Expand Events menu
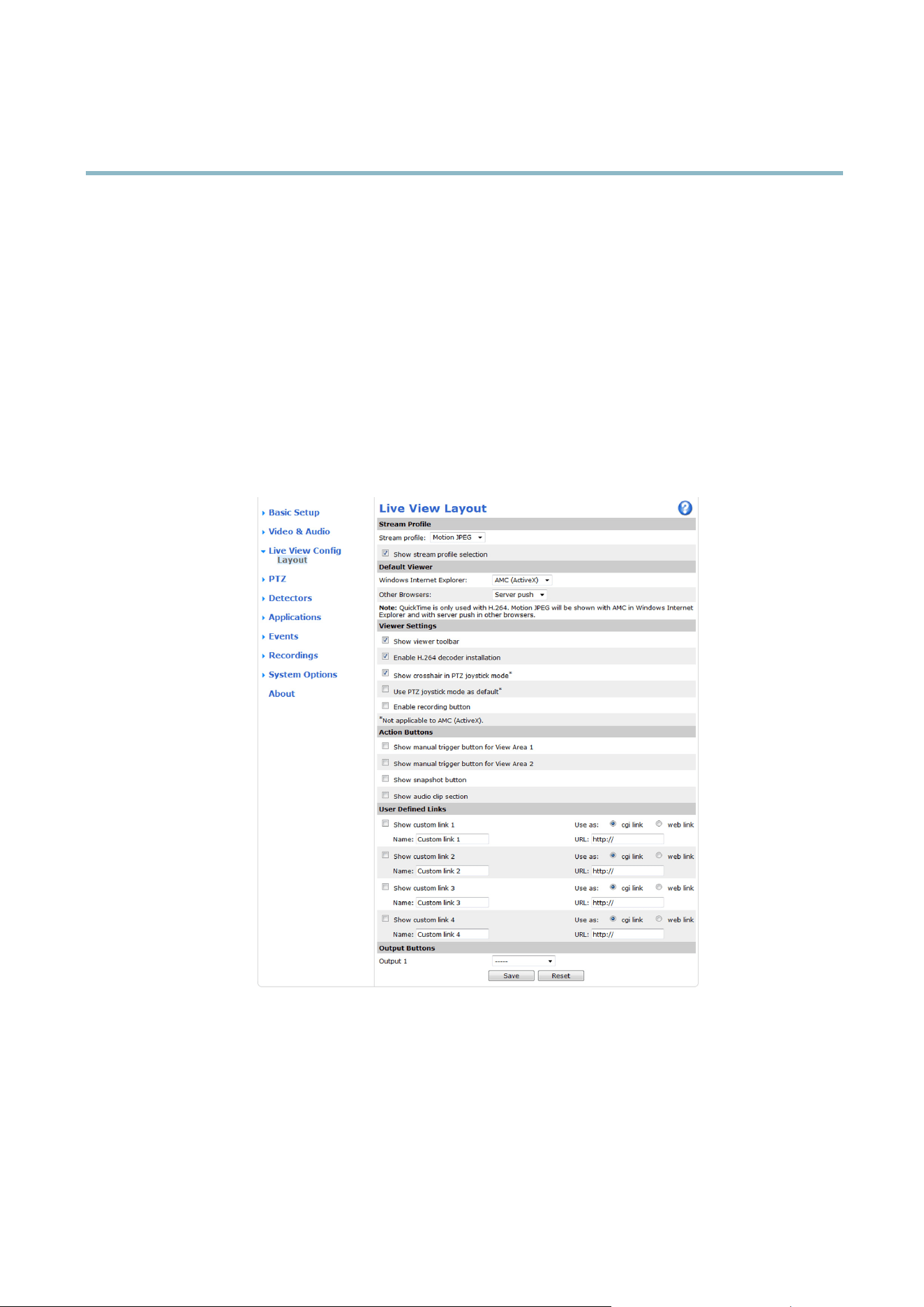Screen dimensions: 924x1307 tap(283, 636)
